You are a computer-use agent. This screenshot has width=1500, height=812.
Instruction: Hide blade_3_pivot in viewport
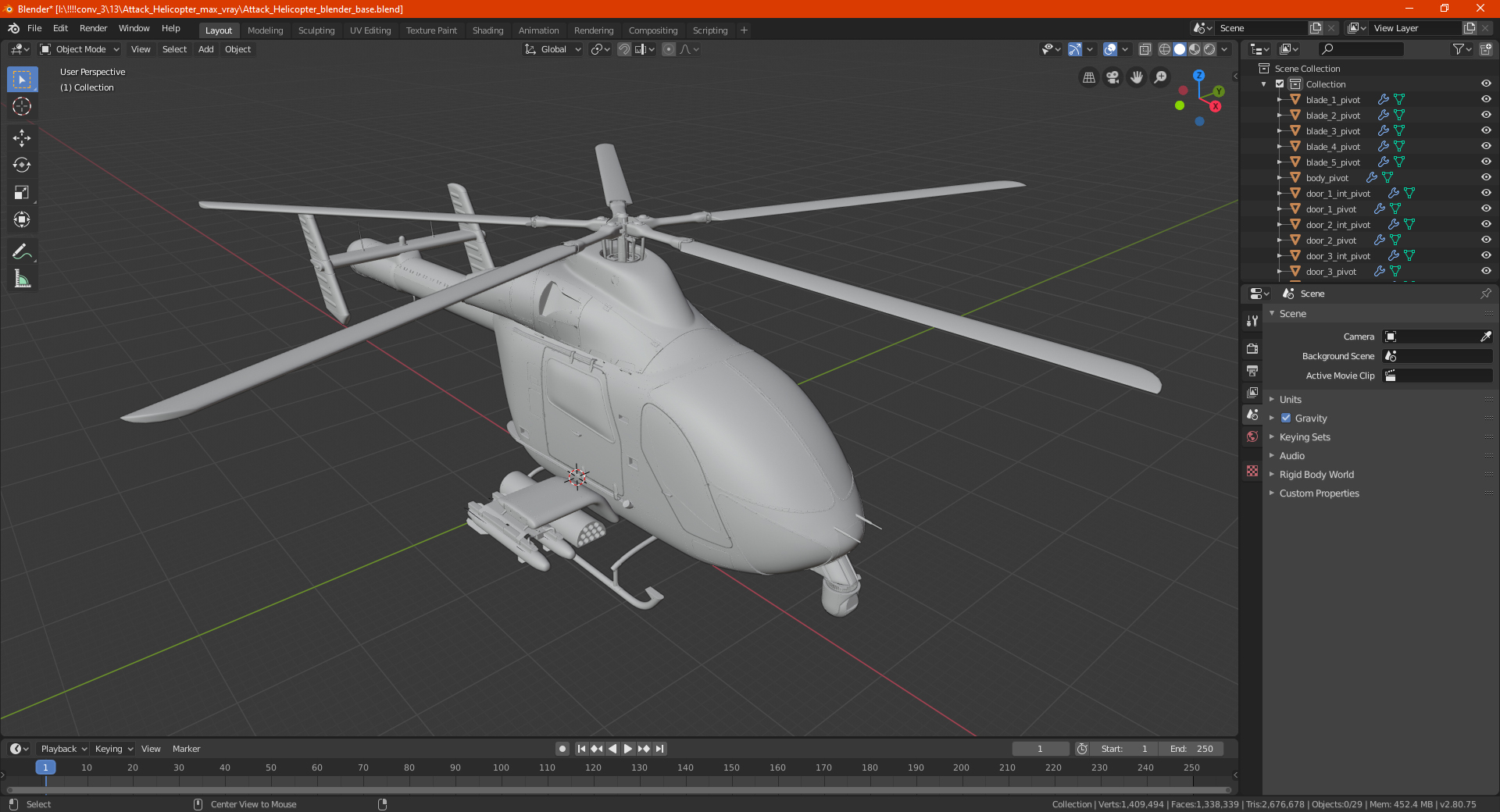coord(1486,131)
